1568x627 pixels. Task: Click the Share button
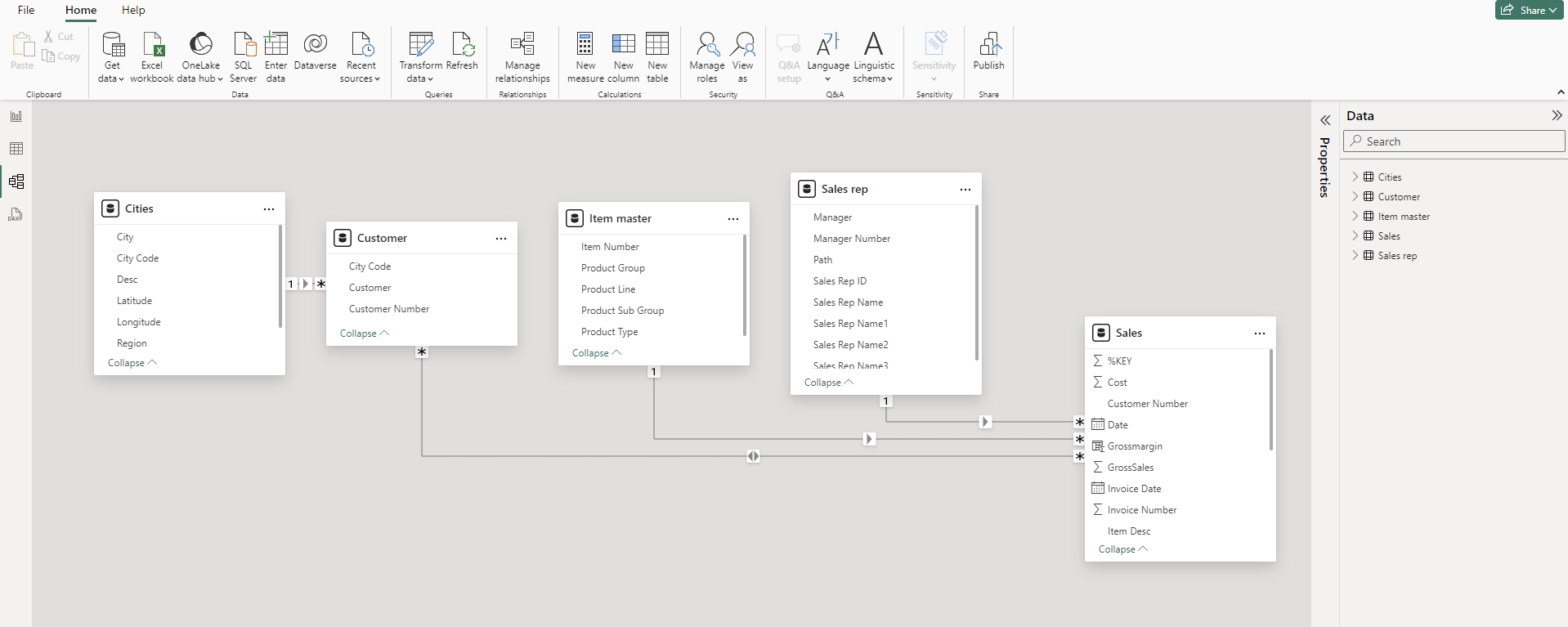1529,10
